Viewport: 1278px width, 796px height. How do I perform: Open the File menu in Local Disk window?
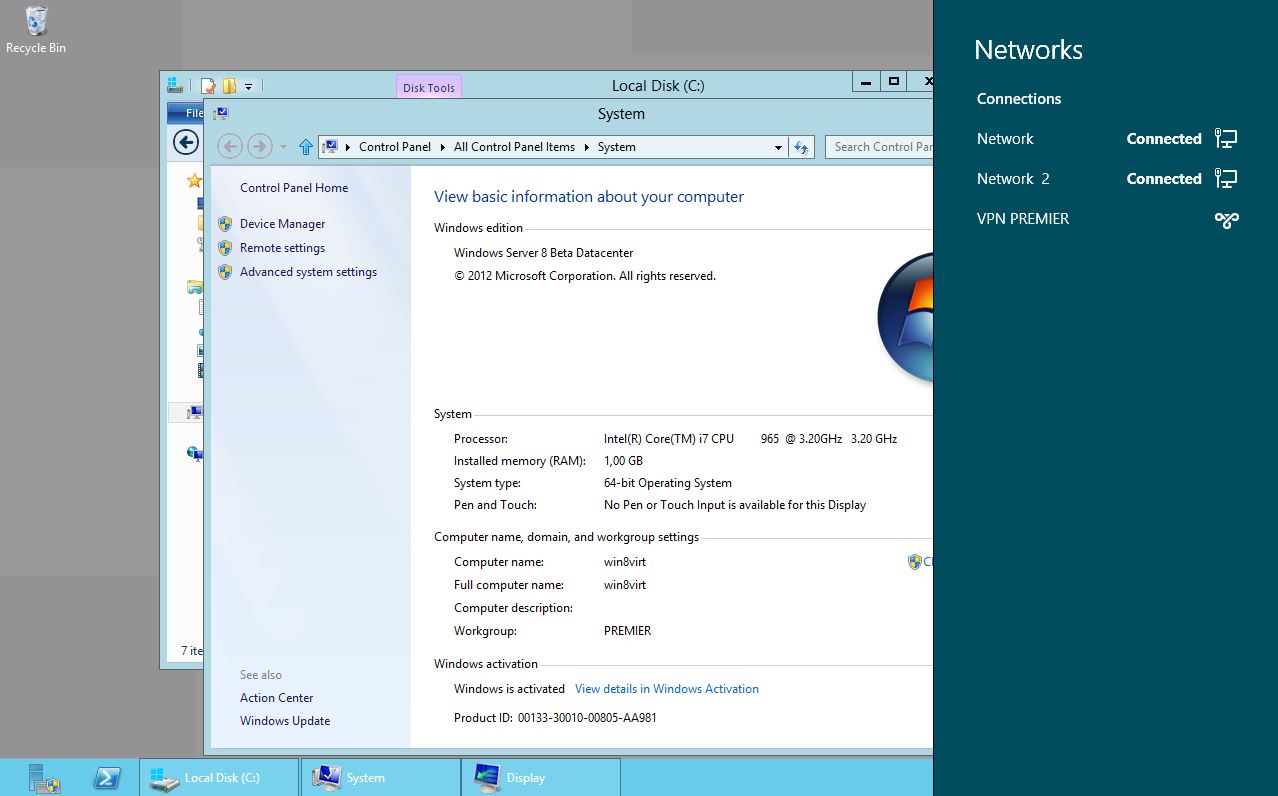186,113
